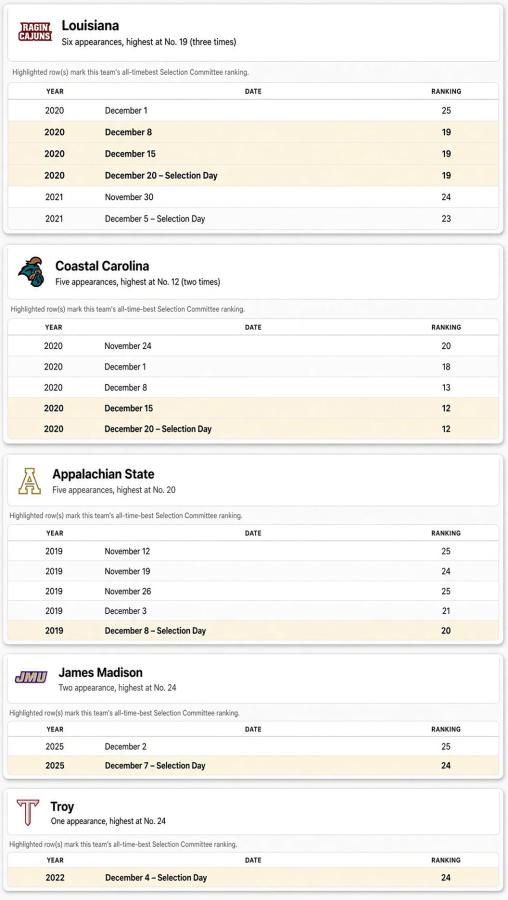Viewport: 508px width, 900px height.
Task: Select Troy 2022 December 4 row
Action: coord(253,878)
